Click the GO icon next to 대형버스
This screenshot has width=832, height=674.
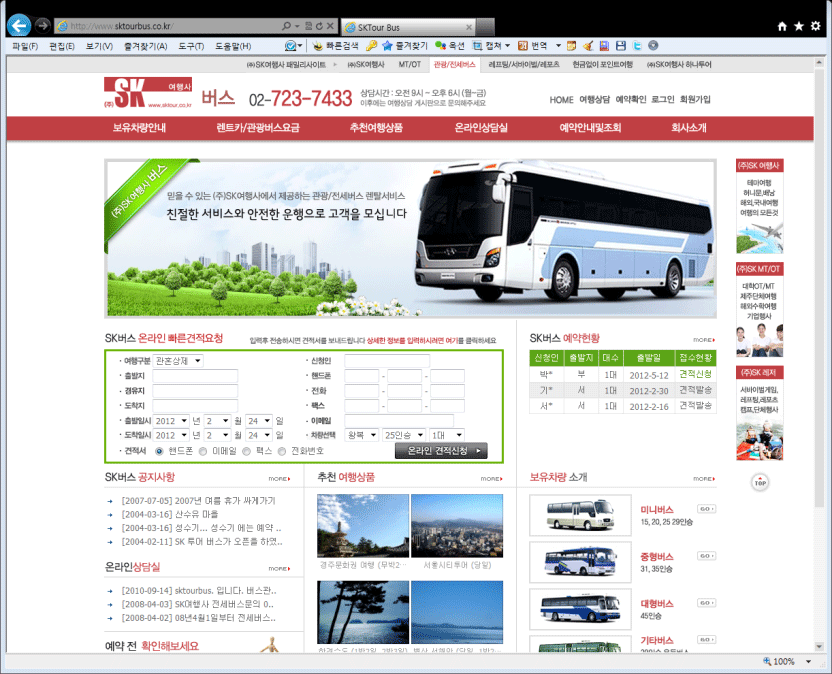click(x=706, y=603)
